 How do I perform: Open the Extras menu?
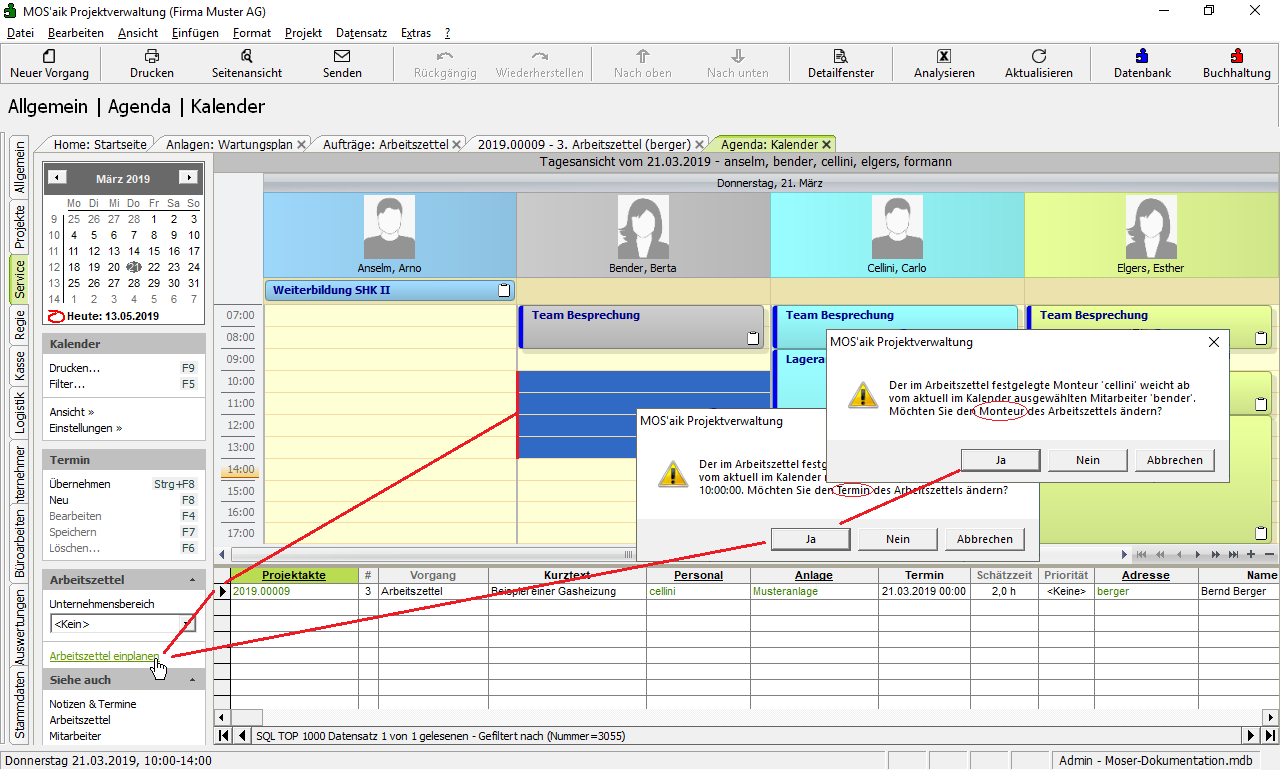(415, 33)
